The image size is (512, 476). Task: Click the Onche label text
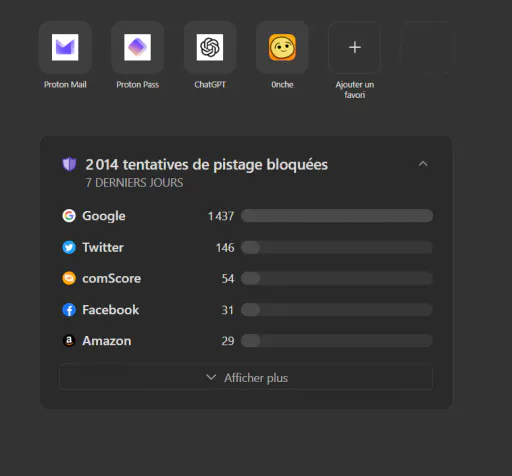(x=282, y=85)
